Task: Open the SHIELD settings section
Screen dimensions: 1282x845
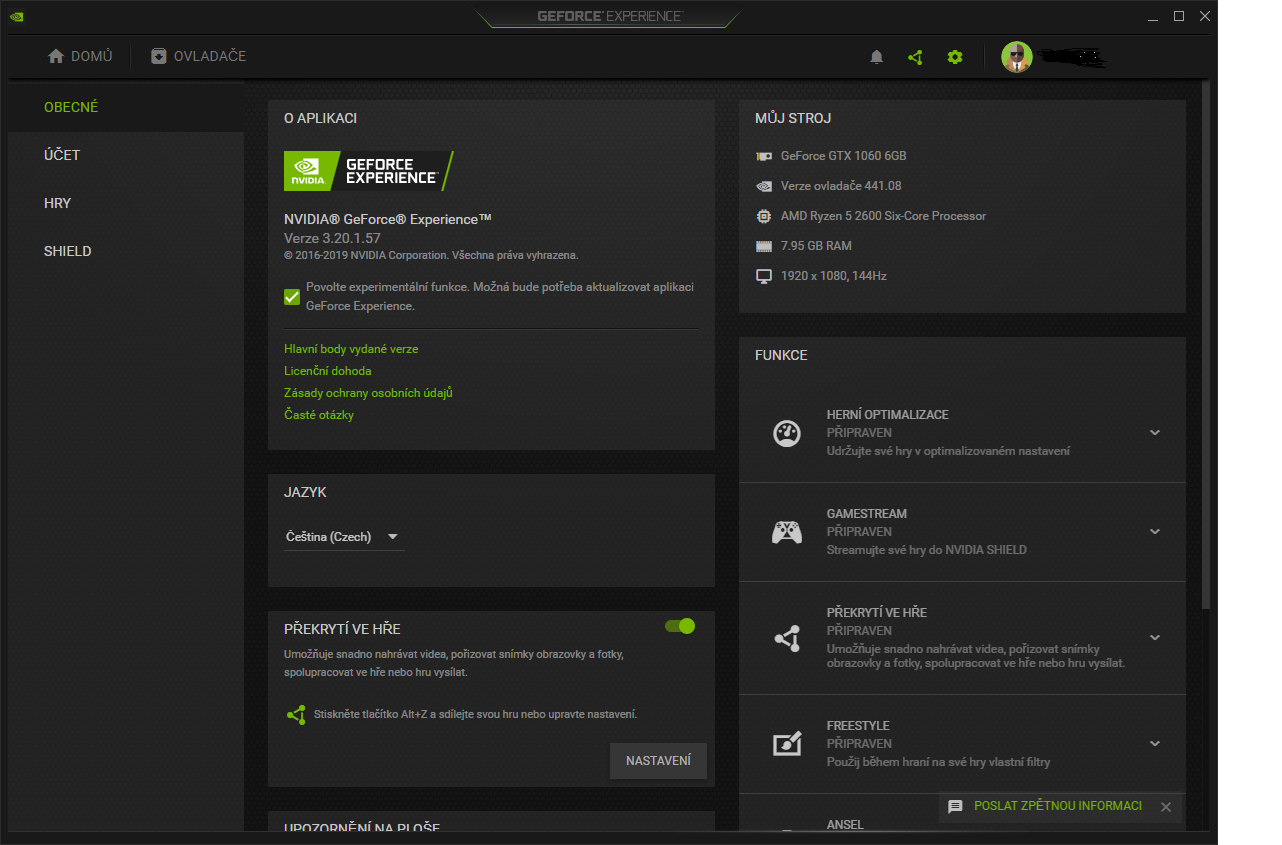Action: pyautogui.click(x=126, y=251)
